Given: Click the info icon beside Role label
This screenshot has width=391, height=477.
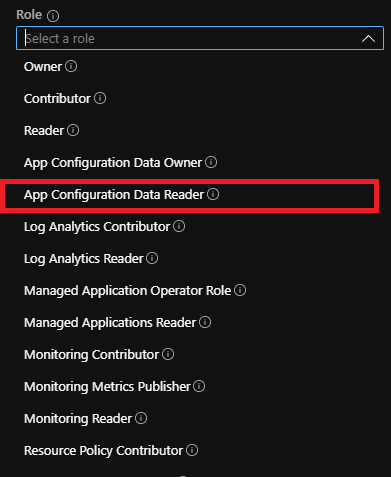Looking at the screenshot, I should click(53, 16).
